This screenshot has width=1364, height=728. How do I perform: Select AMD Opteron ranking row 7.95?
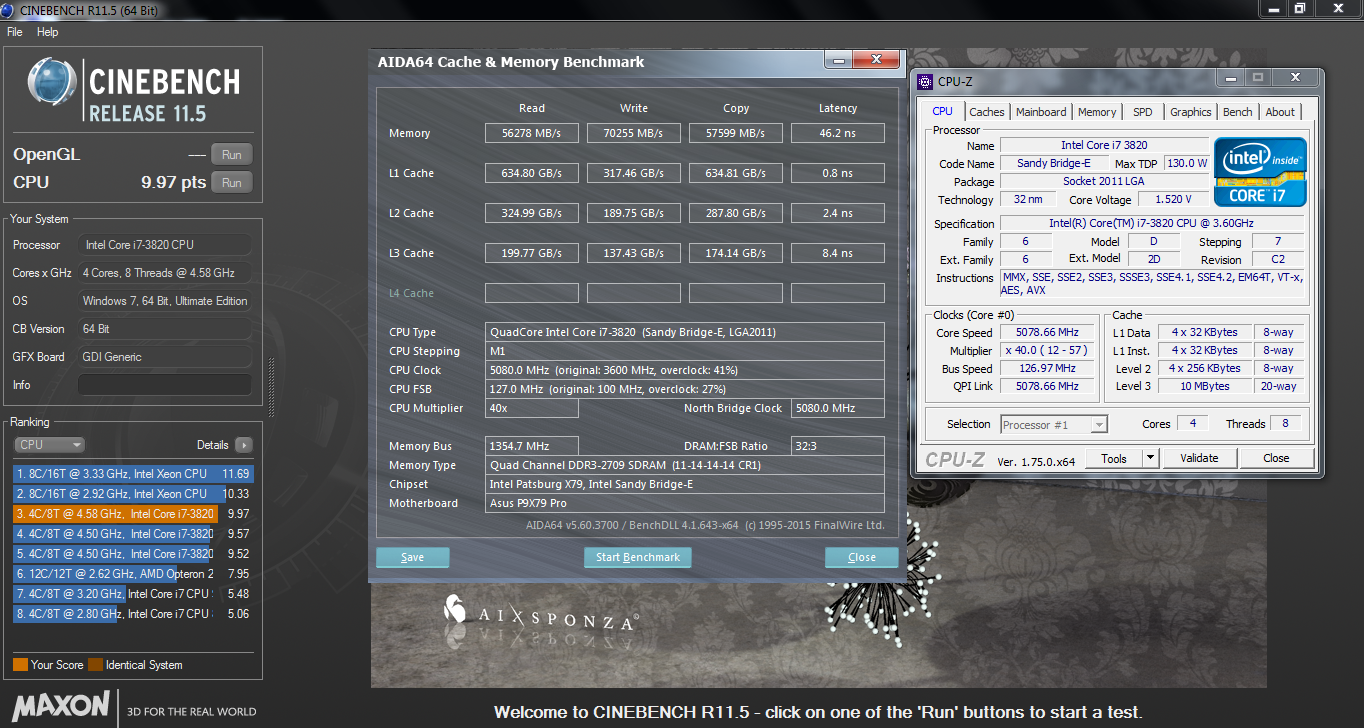(x=133, y=574)
